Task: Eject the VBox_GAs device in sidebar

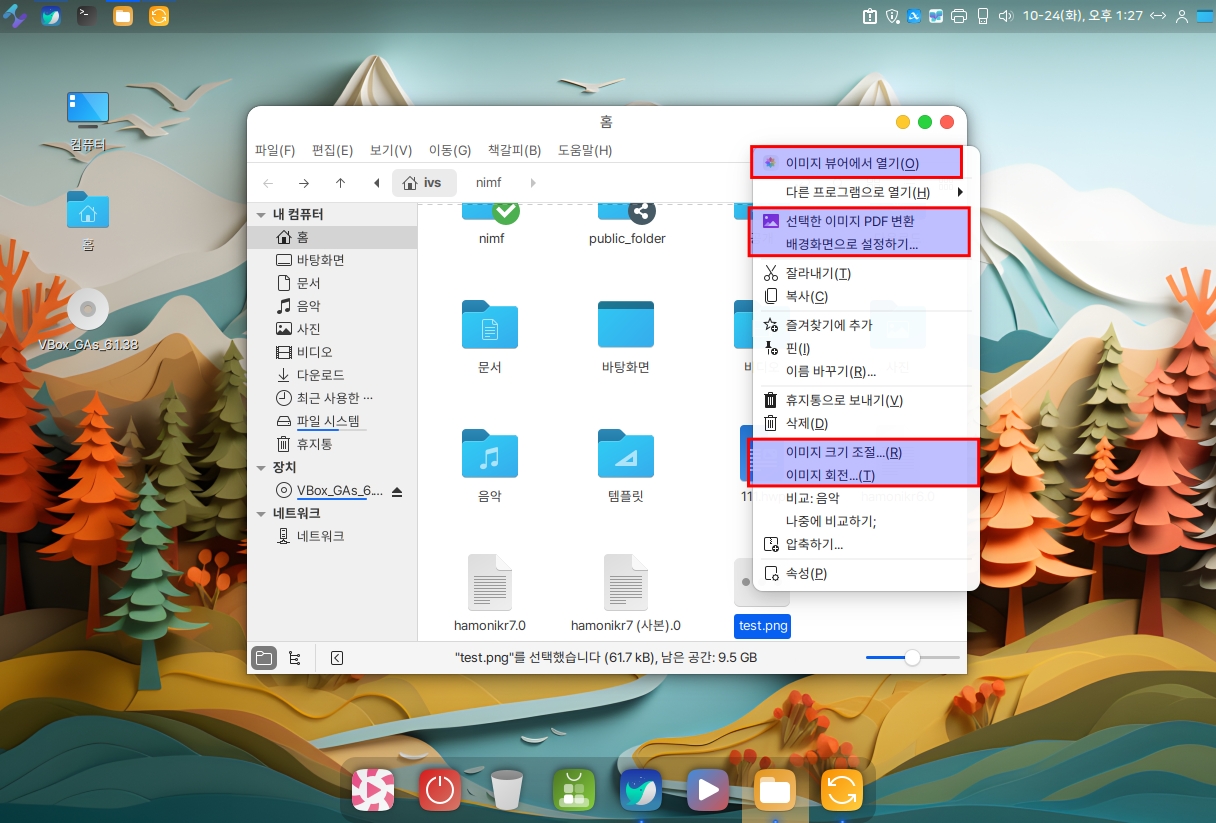Action: 397,491
